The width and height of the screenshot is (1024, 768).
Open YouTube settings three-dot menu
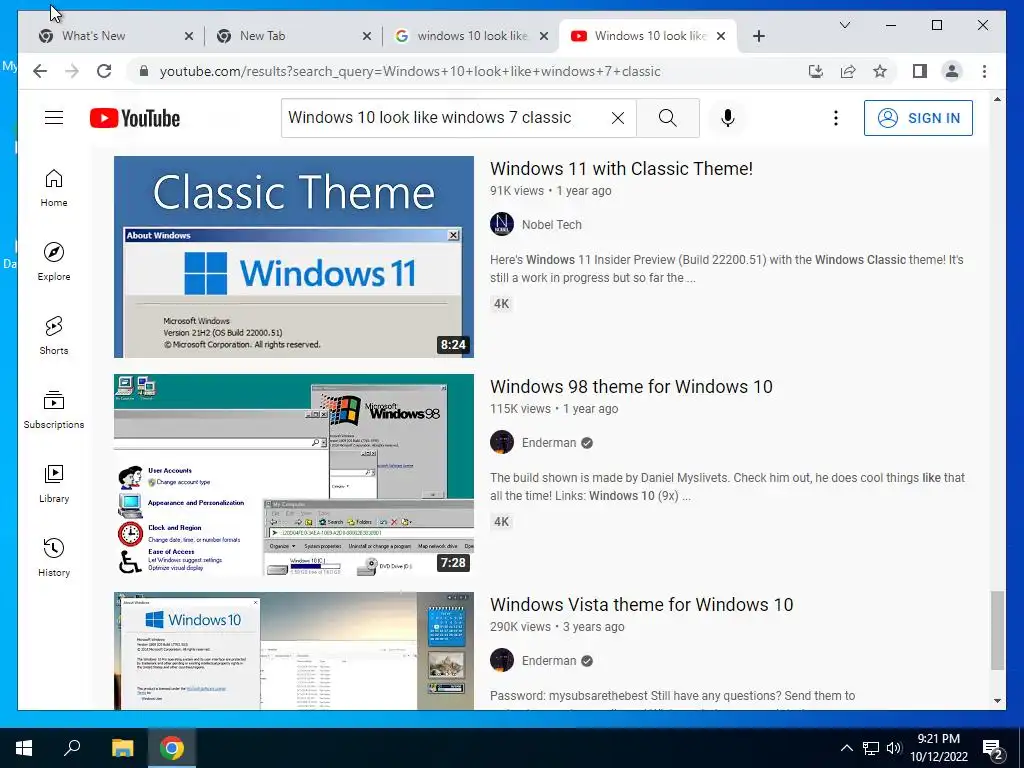[835, 118]
